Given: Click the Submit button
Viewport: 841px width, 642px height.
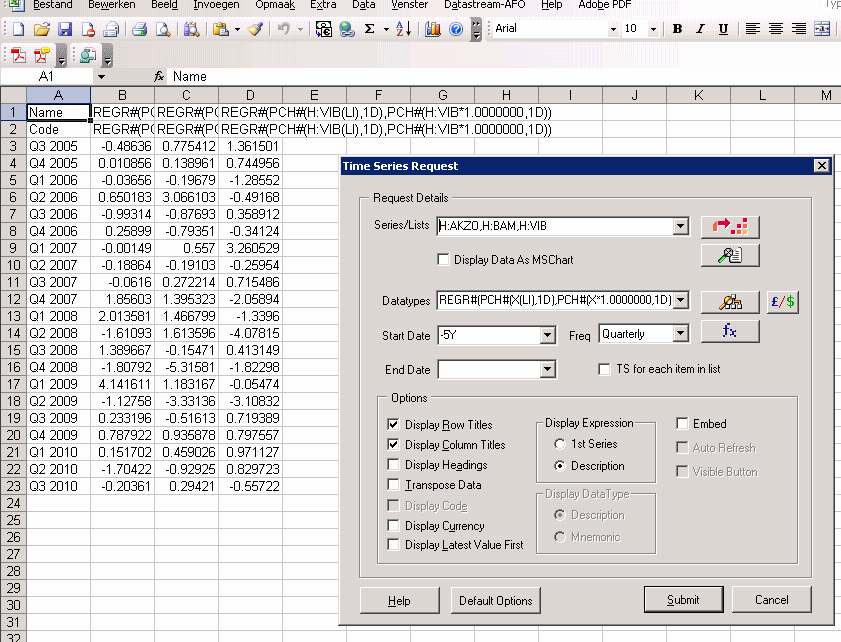Looking at the screenshot, I should coord(683,600).
